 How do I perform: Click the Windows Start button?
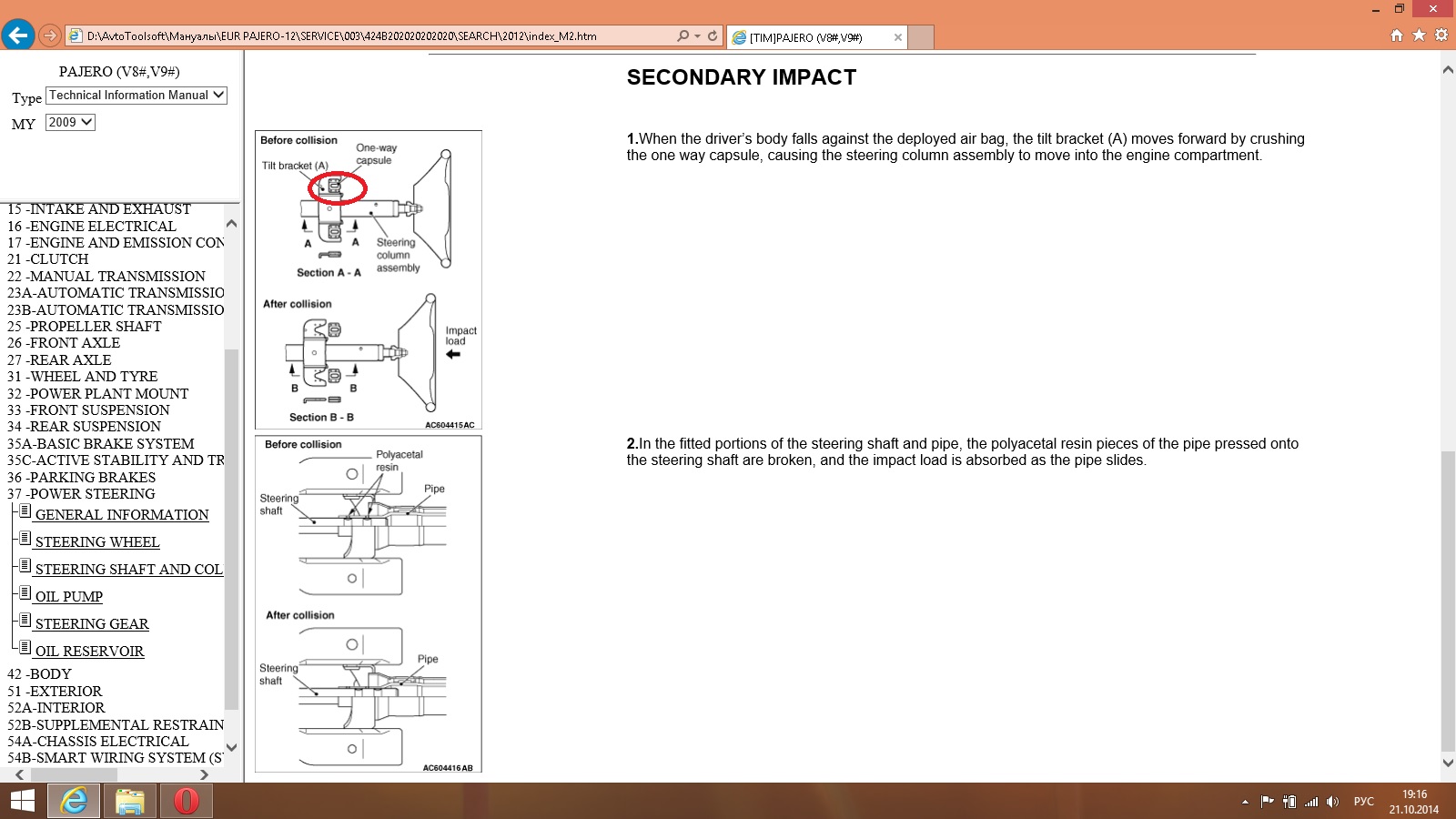tap(22, 801)
